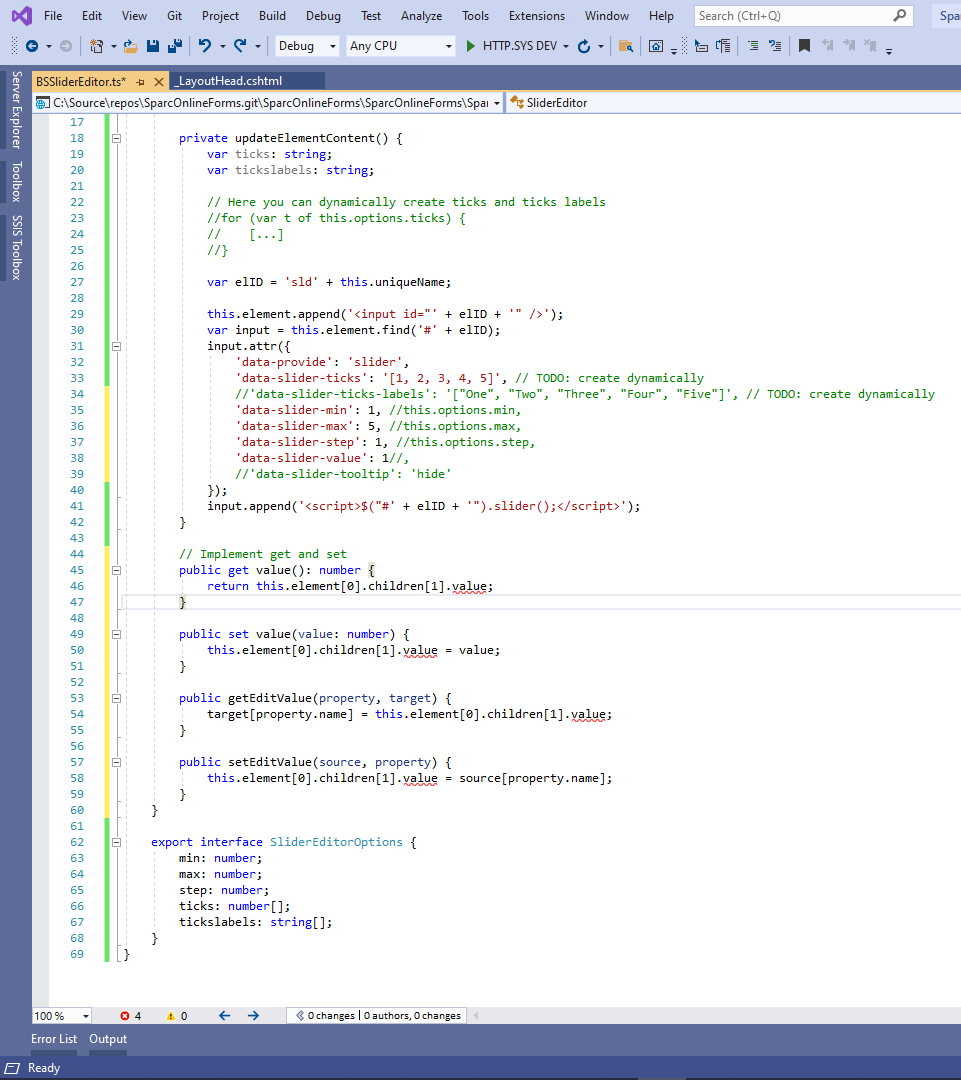Open the HTTP.SYS DEV launch profile dropdown arrow

click(566, 46)
